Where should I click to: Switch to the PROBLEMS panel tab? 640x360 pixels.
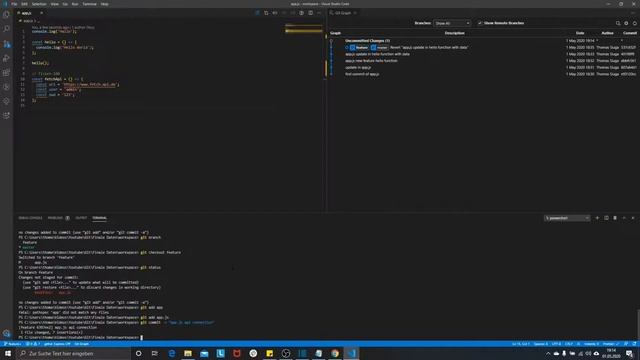click(x=58, y=218)
